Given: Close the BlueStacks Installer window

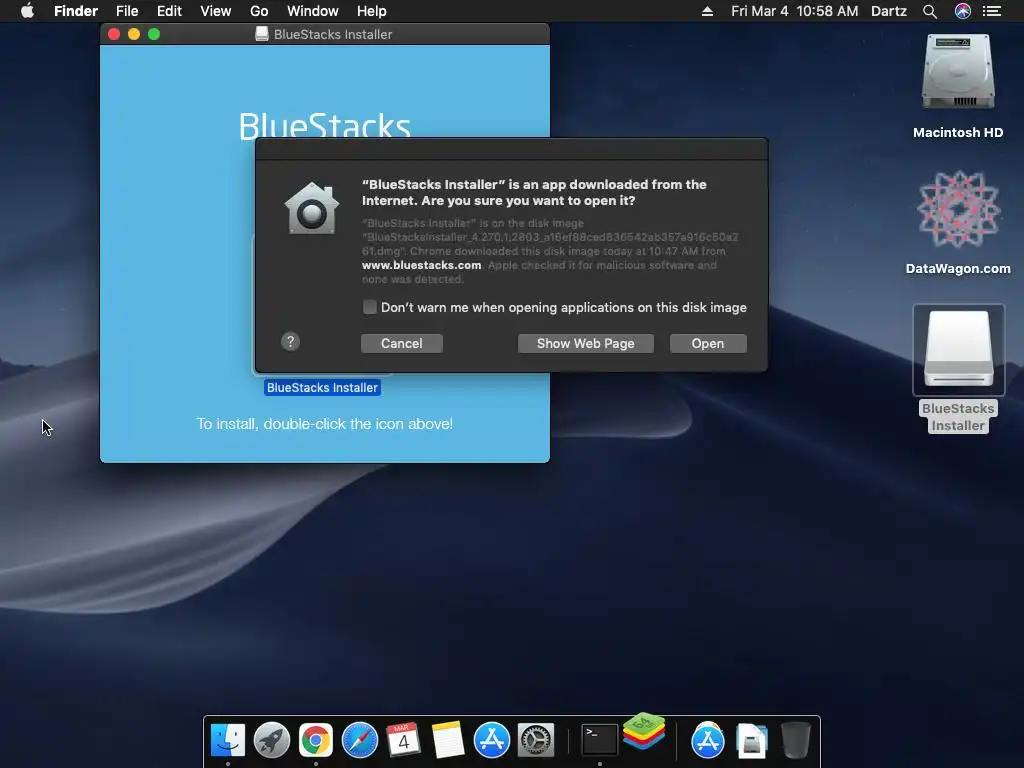Looking at the screenshot, I should point(114,34).
